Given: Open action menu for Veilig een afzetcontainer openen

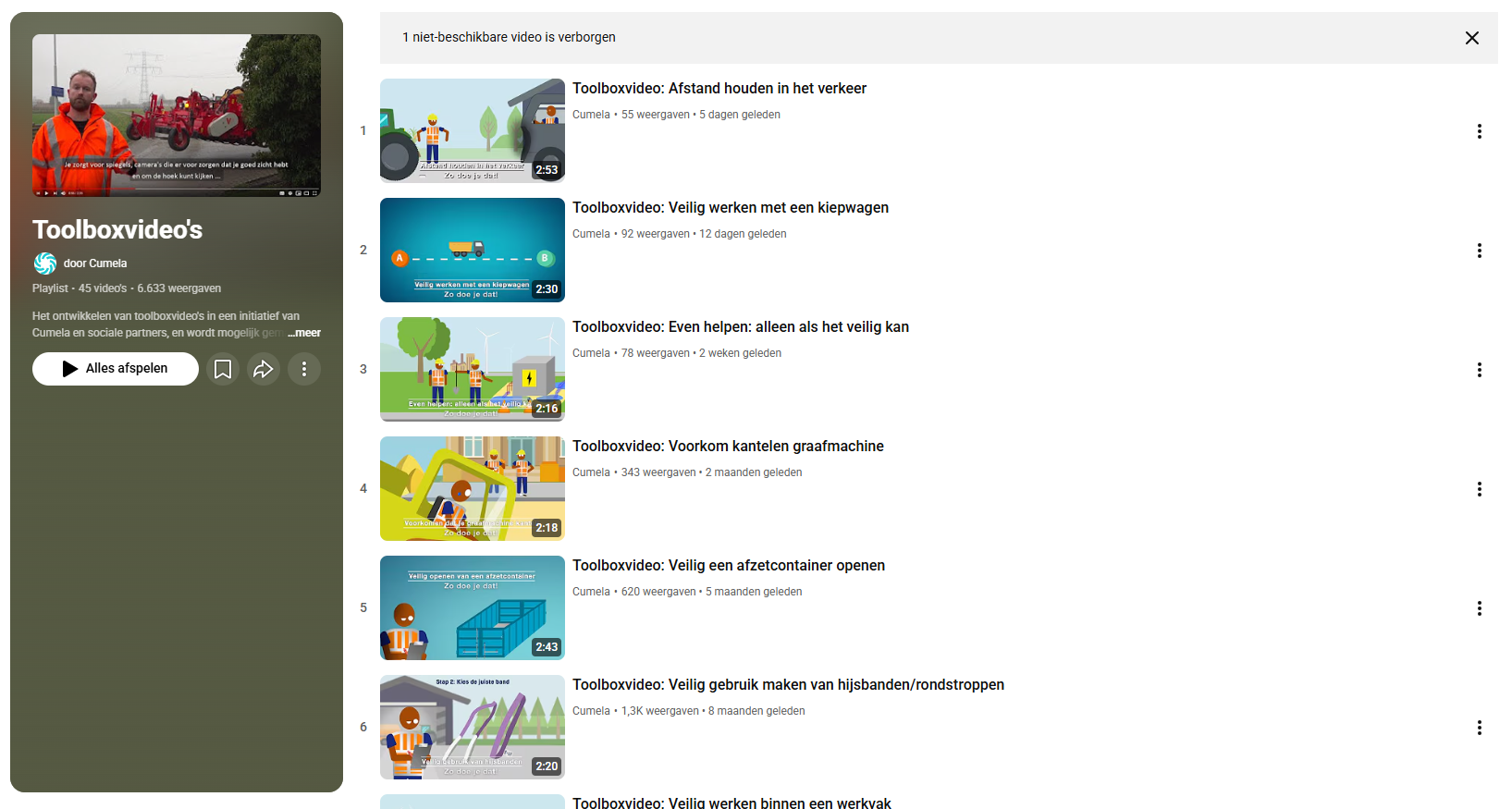Looking at the screenshot, I should click(1480, 608).
